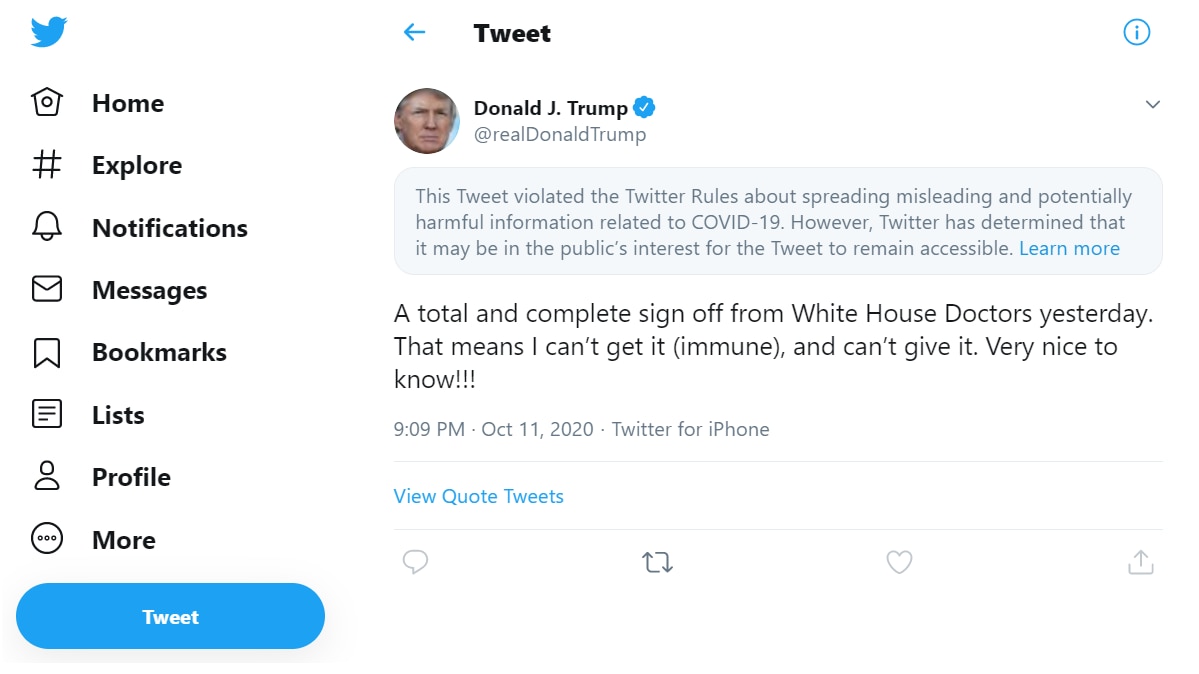Open the Notifications bell icon

[47, 228]
